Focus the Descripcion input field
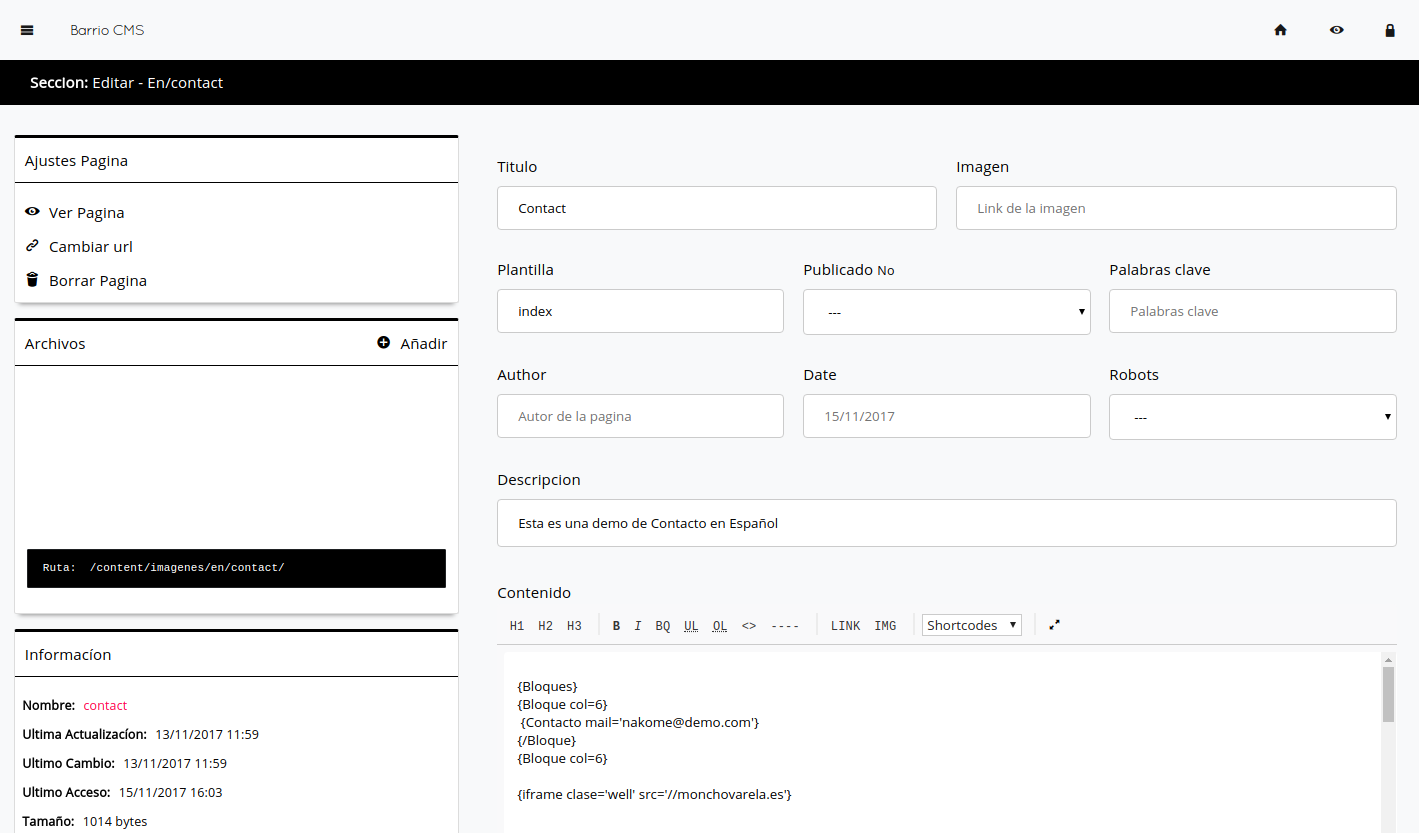The width and height of the screenshot is (1419, 833). (947, 523)
